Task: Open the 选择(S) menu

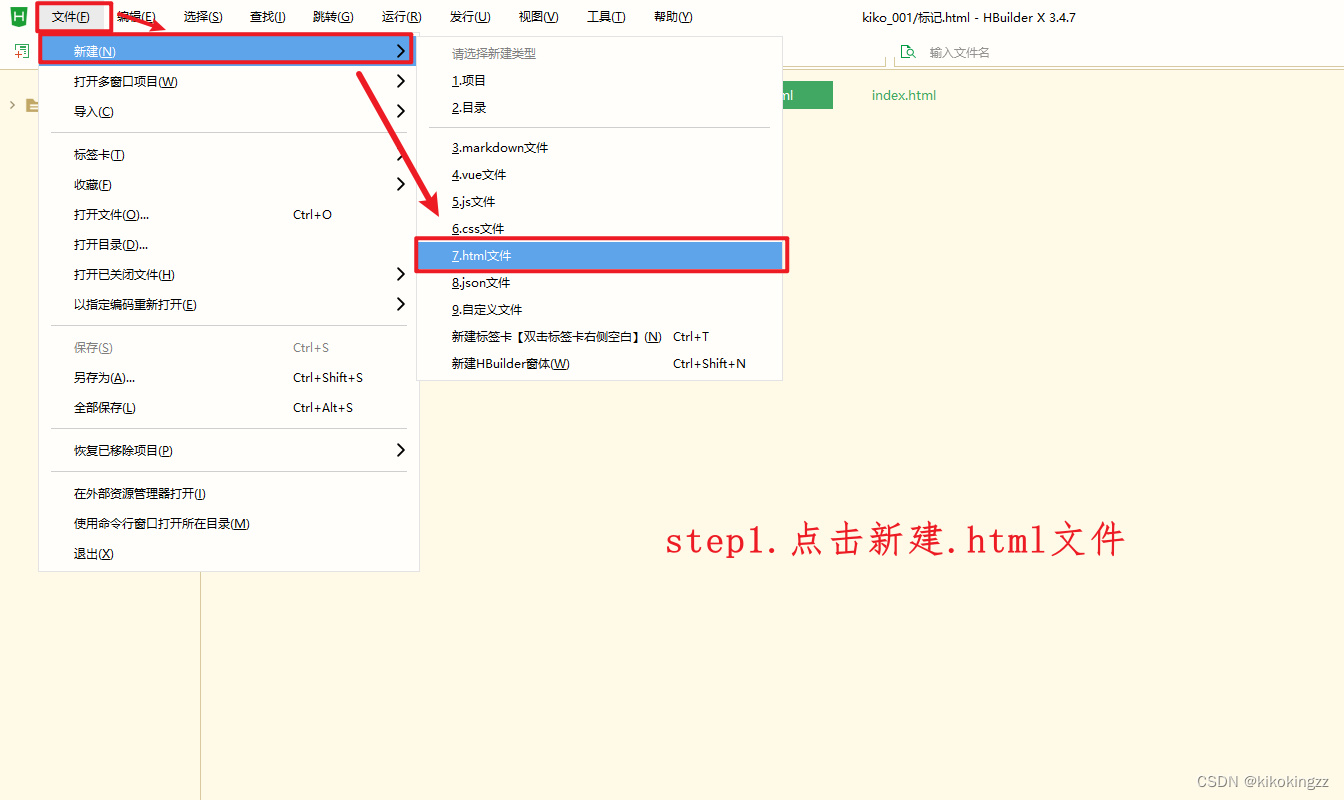Action: coord(203,17)
